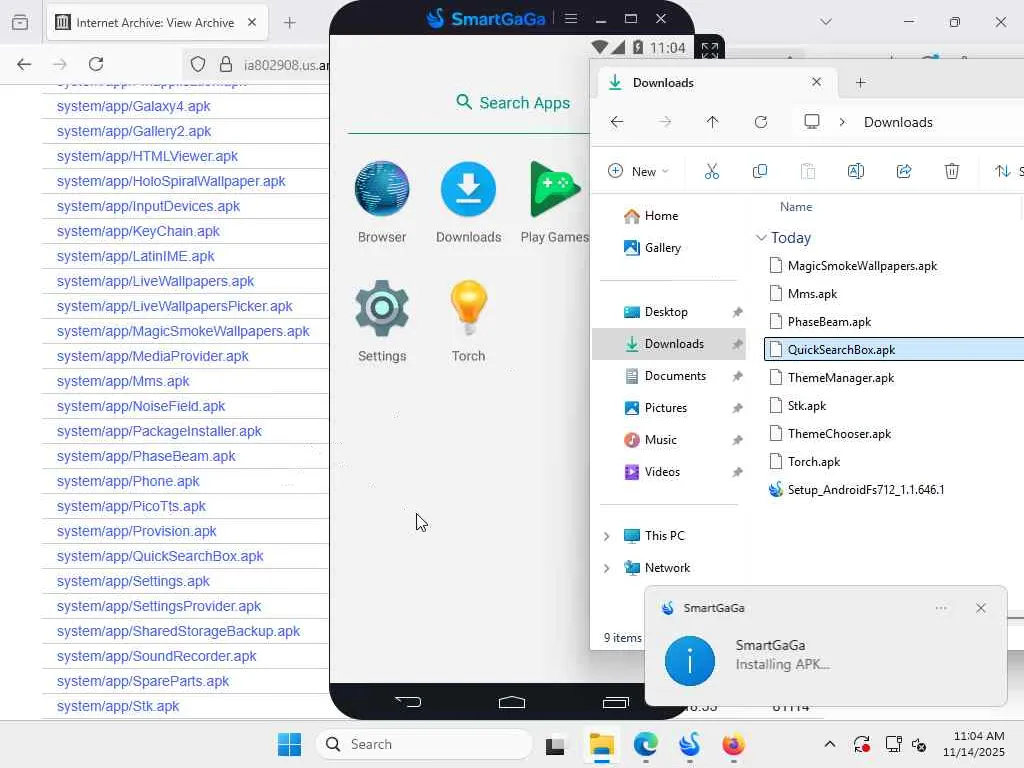Screen dimensions: 1024x768
Task: Launch Play Games in SmartGaGa
Action: click(555, 202)
